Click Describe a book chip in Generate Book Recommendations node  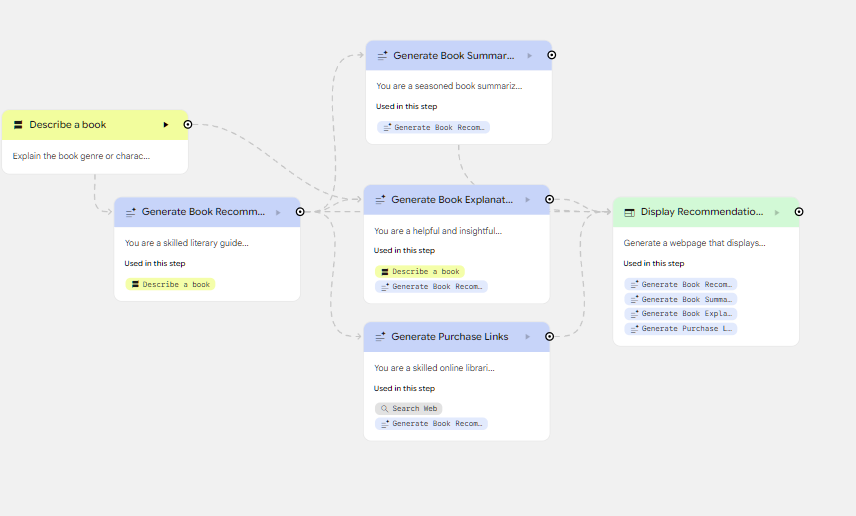tap(170, 284)
